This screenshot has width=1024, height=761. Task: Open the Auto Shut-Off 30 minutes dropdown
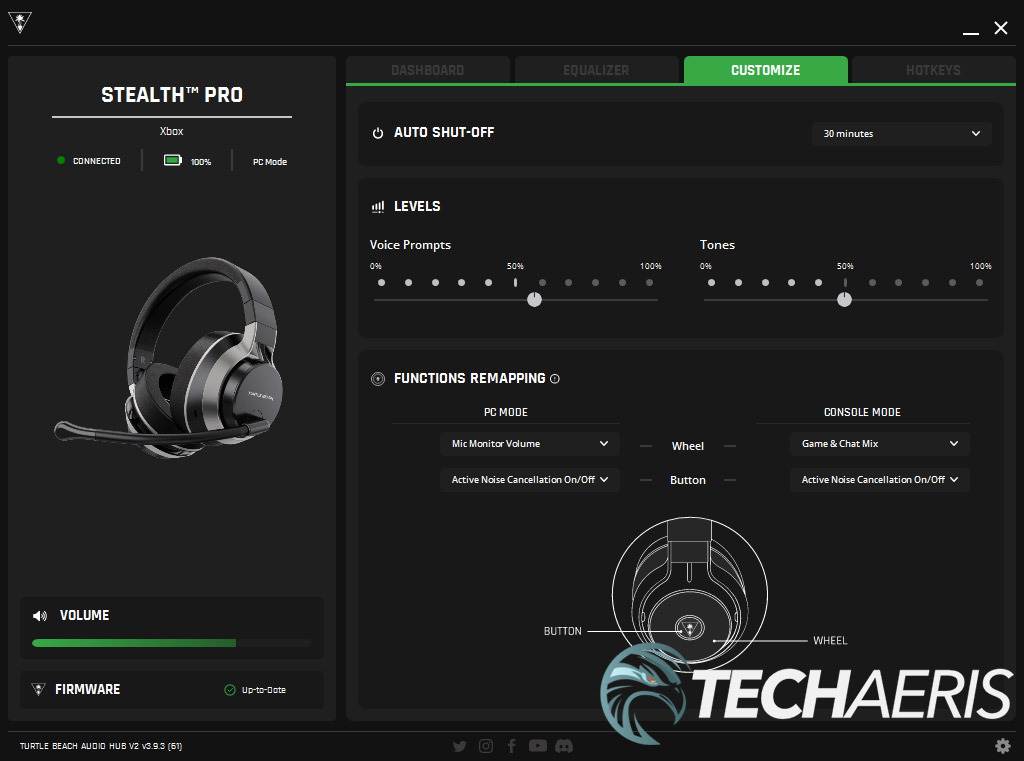click(x=902, y=133)
